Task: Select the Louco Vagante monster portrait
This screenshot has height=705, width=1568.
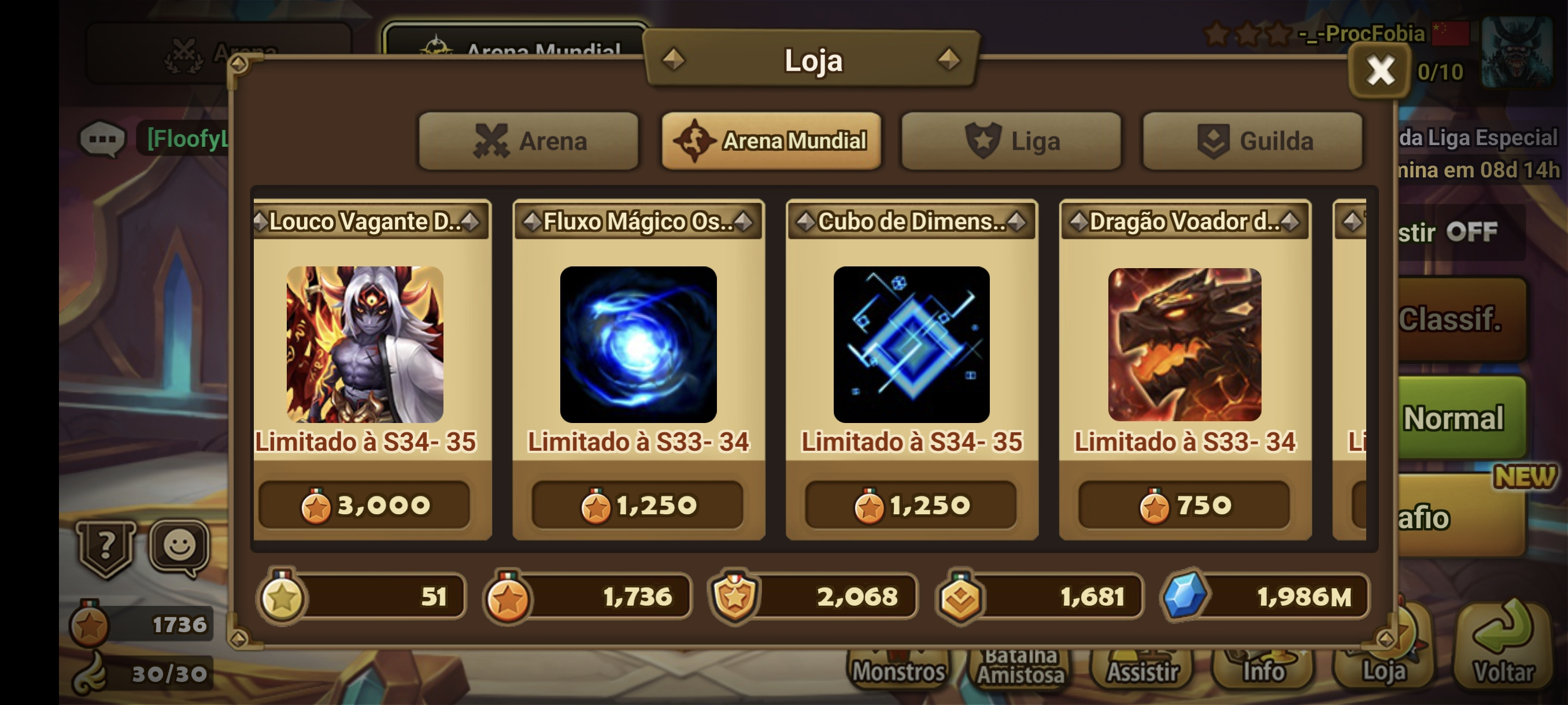Action: [x=365, y=344]
